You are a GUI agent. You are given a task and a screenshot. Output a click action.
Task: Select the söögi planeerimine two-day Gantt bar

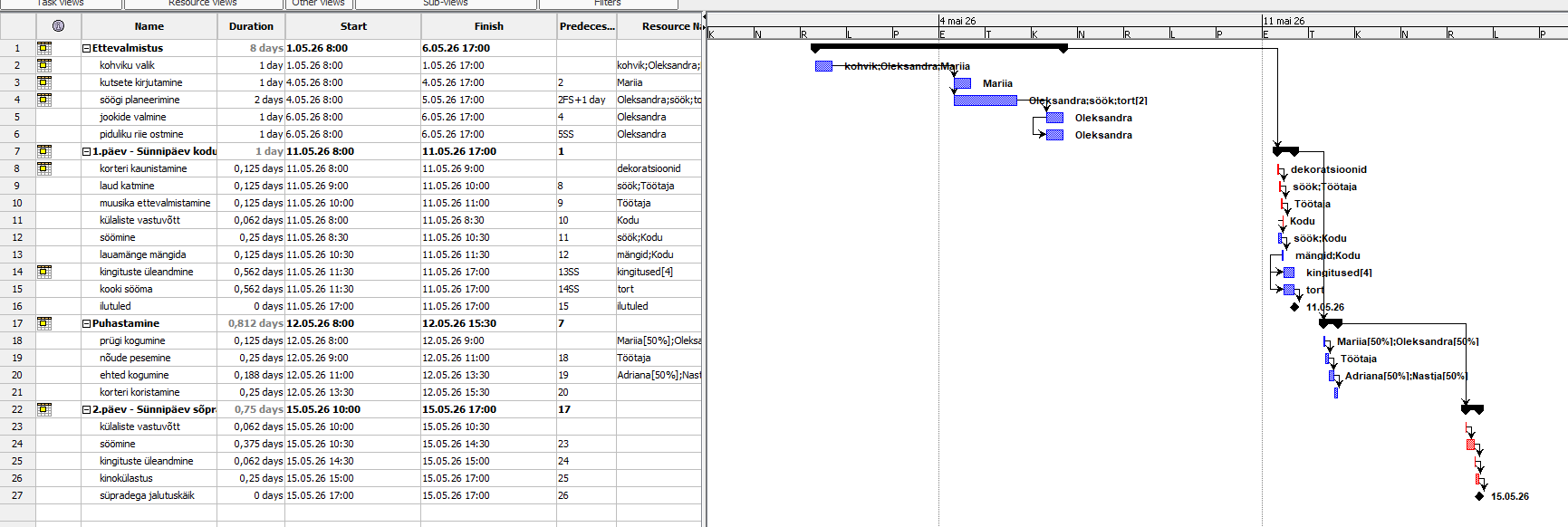pos(986,101)
